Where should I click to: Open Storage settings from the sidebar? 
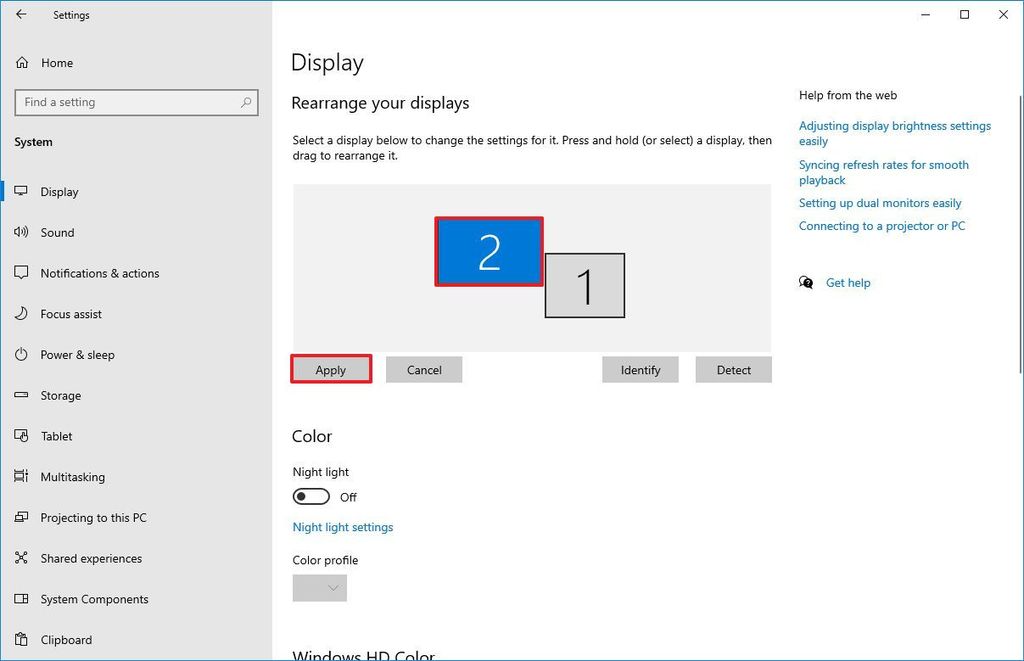click(x=22, y=395)
